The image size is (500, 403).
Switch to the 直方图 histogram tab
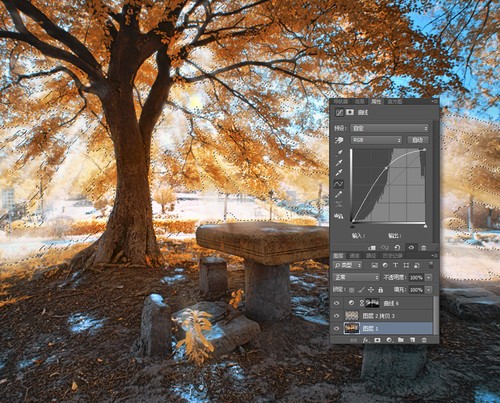pyautogui.click(x=395, y=101)
